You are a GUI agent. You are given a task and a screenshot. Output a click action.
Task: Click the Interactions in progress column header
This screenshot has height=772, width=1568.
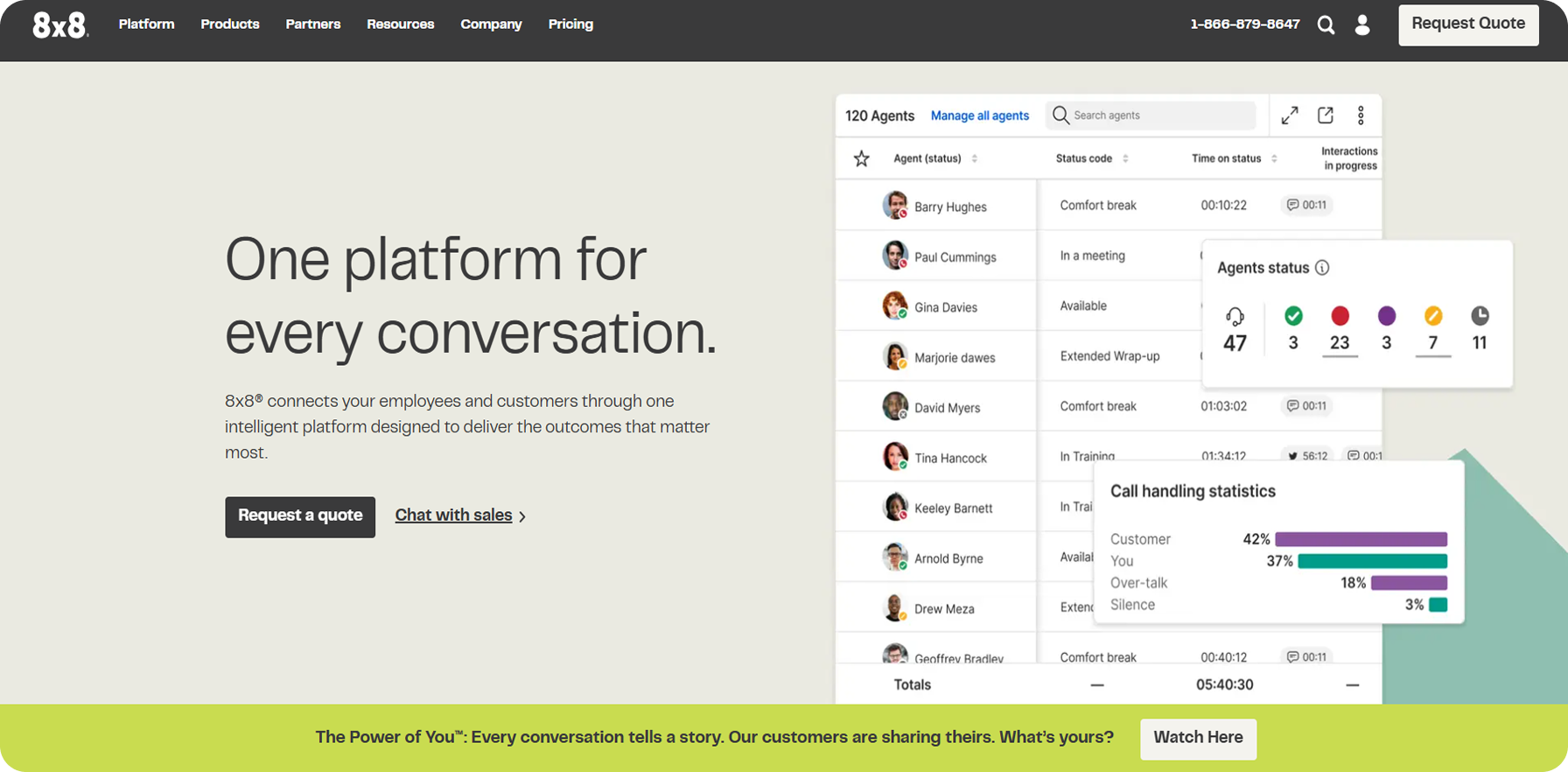tap(1349, 158)
